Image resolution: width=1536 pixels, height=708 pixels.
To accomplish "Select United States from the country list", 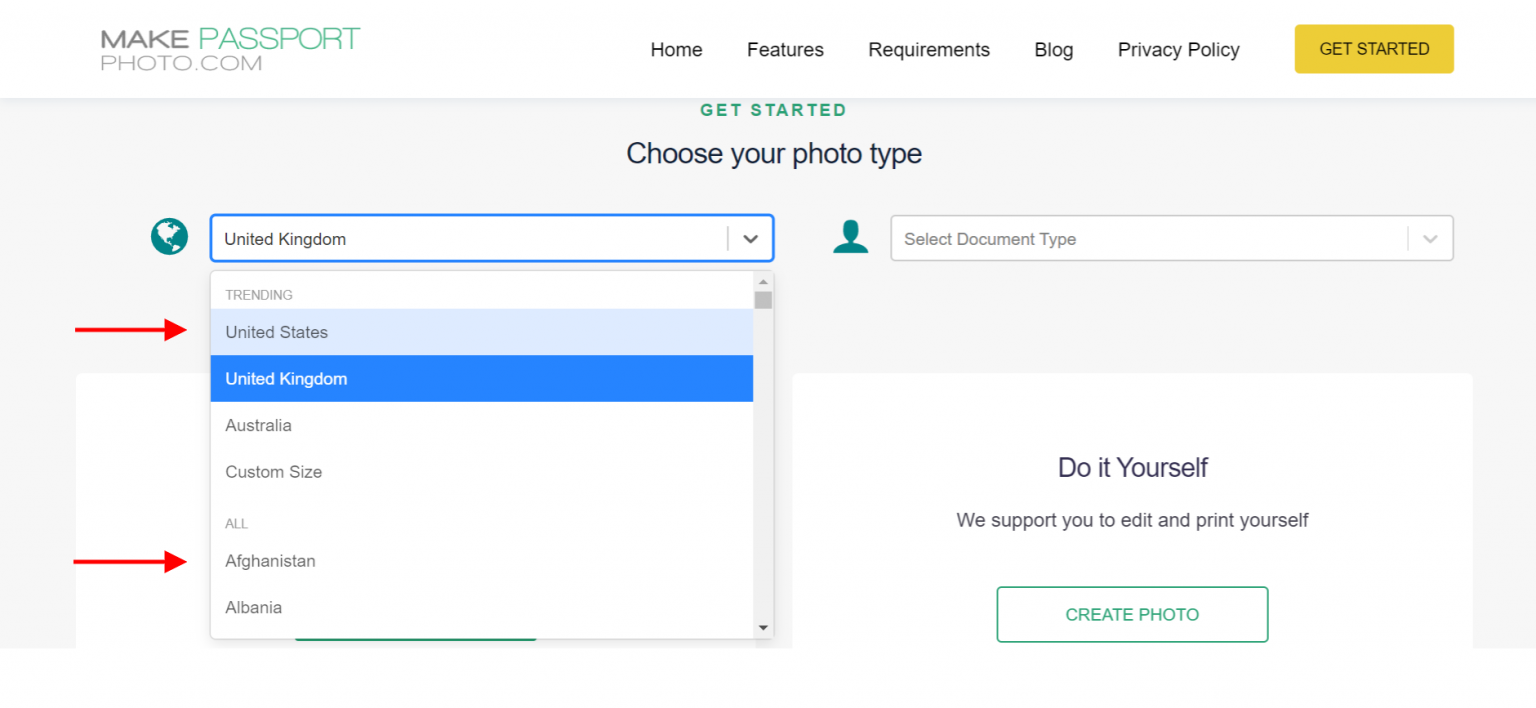I will pyautogui.click(x=482, y=332).
